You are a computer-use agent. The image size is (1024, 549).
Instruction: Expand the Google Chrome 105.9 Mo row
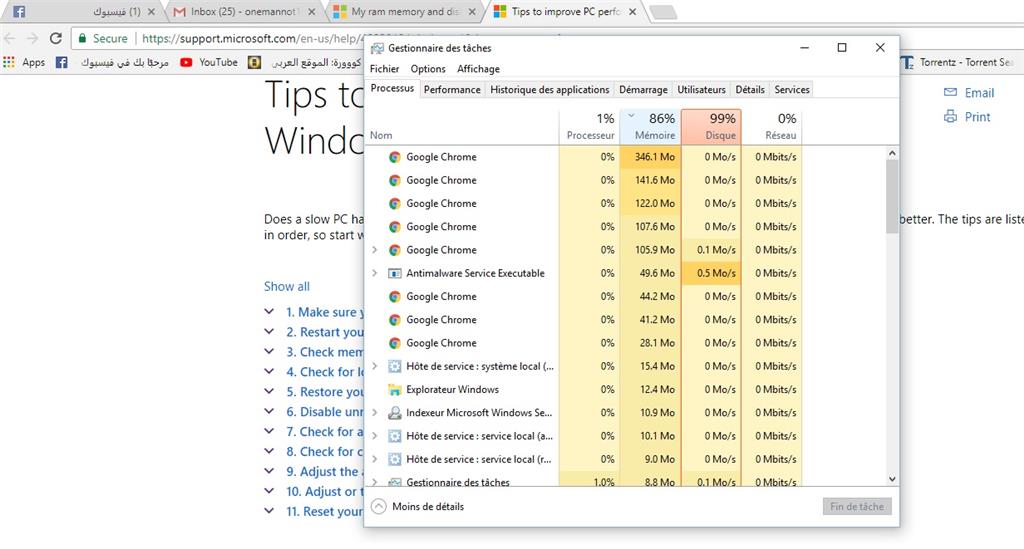tap(375, 249)
